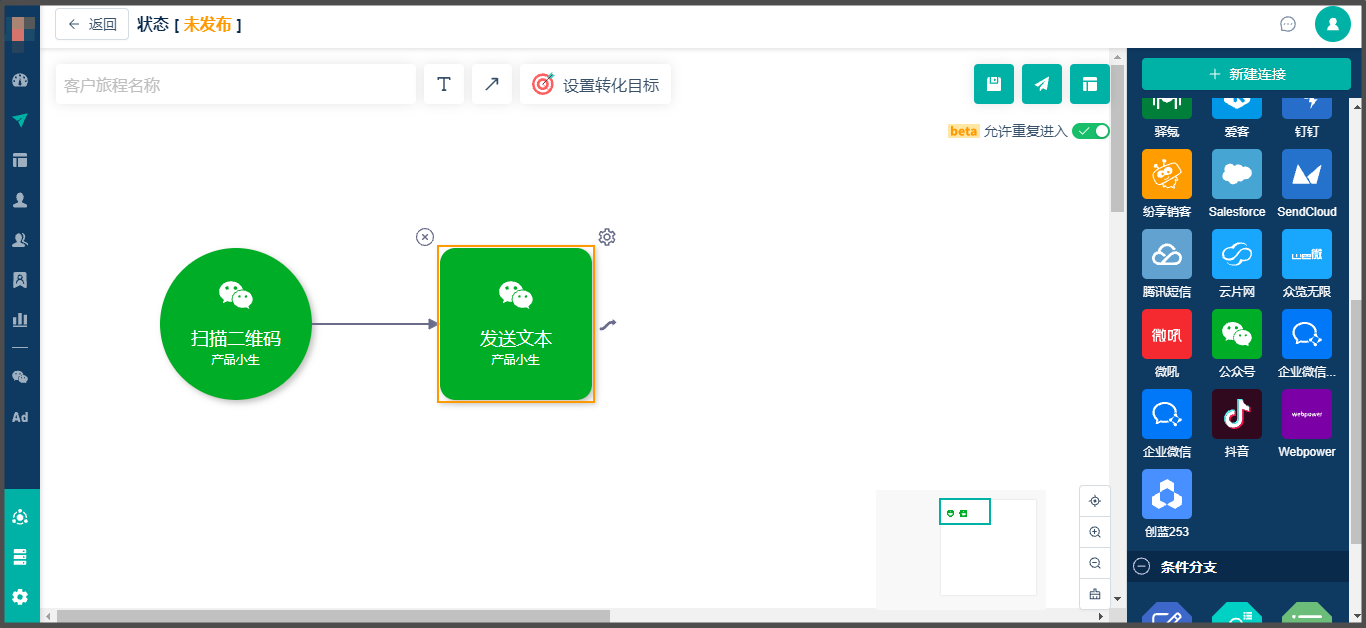Open the dashboard gauge icon in sidebar
The height and width of the screenshot is (628, 1366).
20,80
